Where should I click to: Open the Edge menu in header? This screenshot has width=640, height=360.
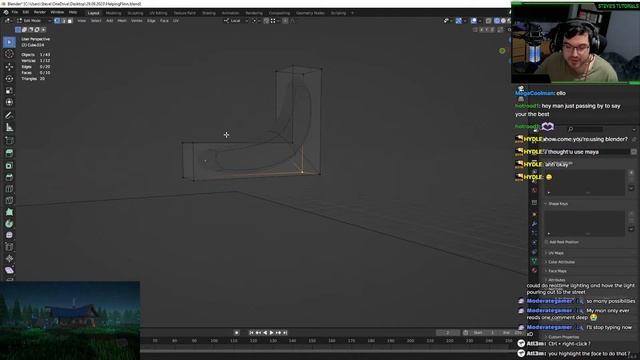(151, 20)
